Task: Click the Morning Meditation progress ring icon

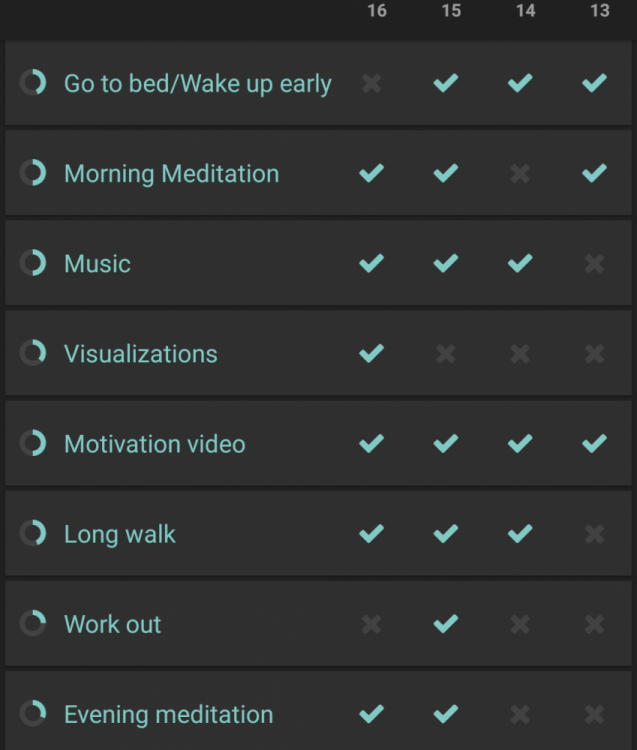Action: click(x=33, y=173)
